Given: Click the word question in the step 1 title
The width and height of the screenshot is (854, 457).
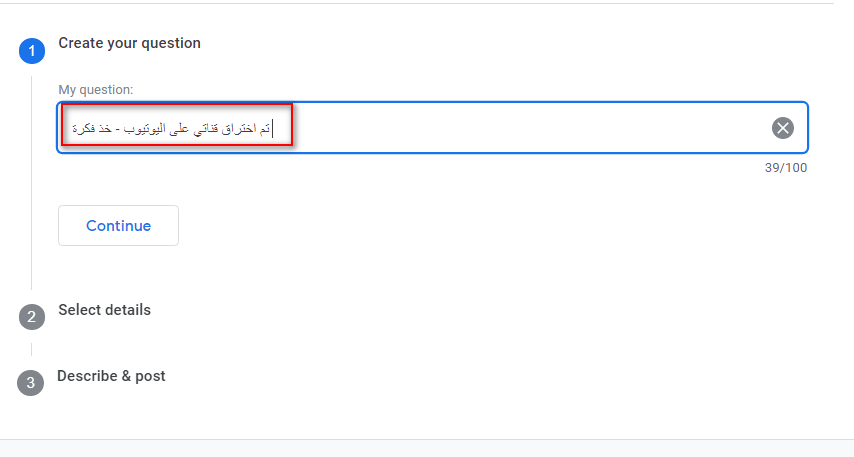Looking at the screenshot, I should [x=170, y=44].
